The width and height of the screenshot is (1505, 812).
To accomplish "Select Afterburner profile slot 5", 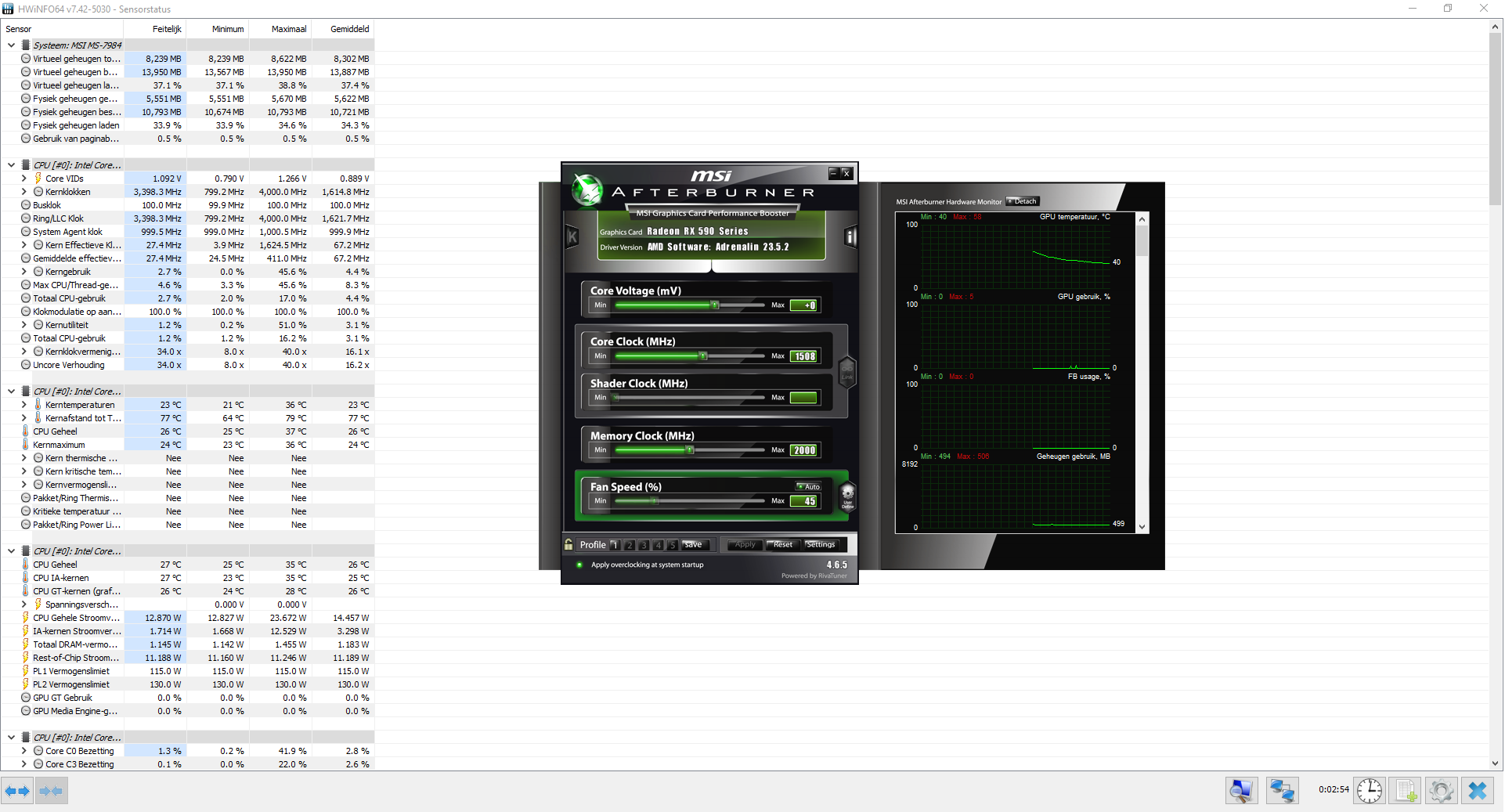I will click(673, 545).
